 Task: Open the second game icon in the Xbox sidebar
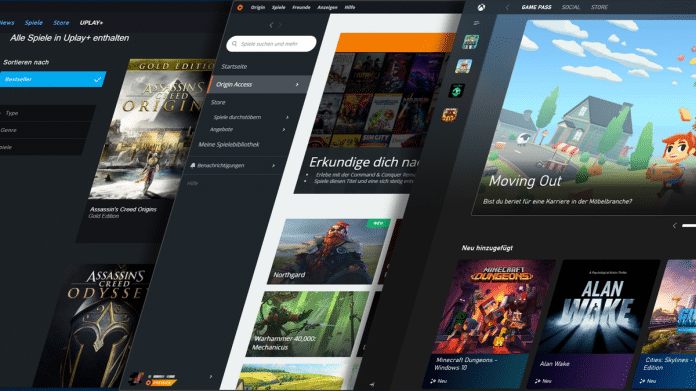point(463,66)
